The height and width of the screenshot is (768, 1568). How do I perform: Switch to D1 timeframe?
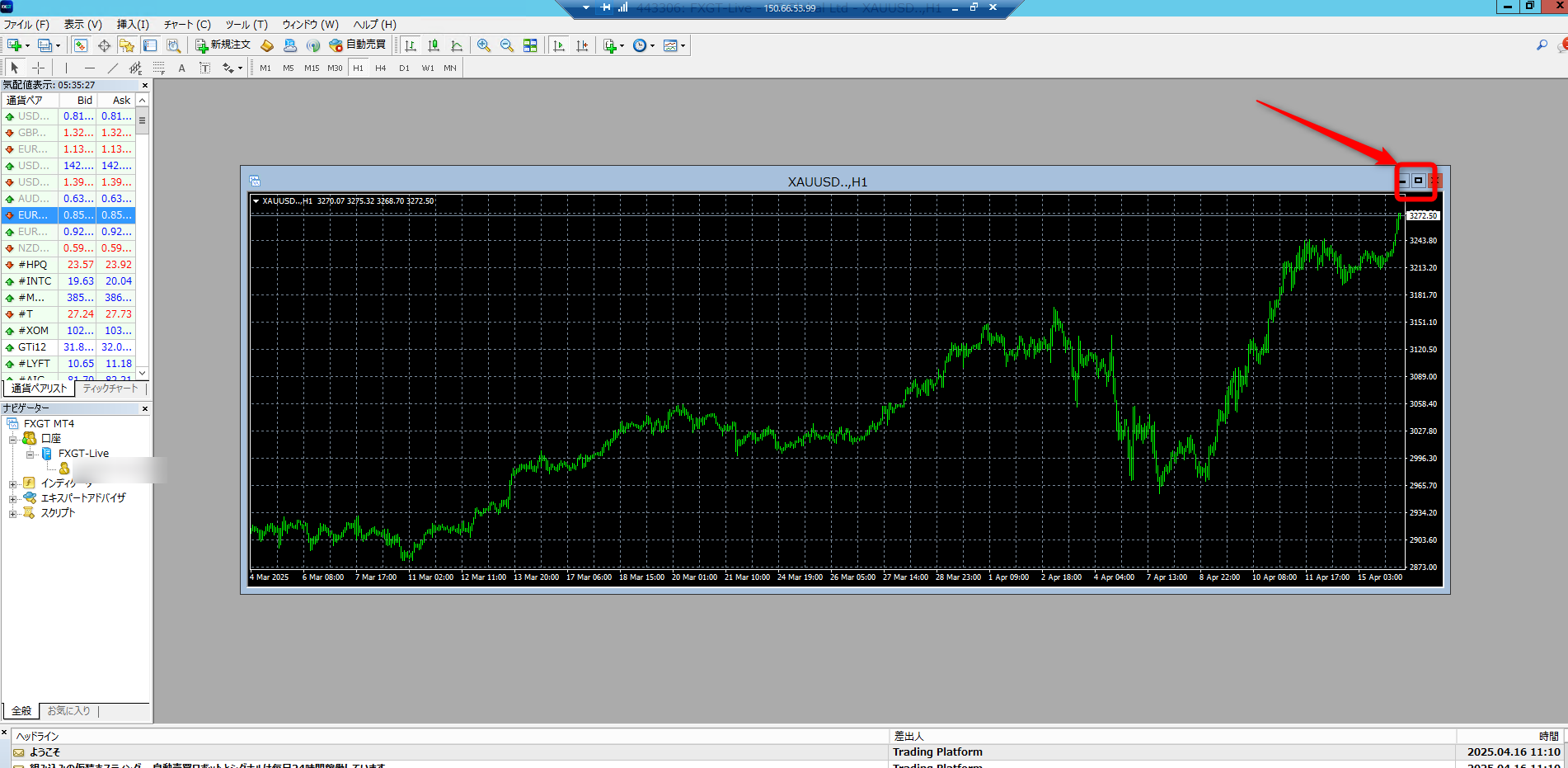pyautogui.click(x=404, y=68)
